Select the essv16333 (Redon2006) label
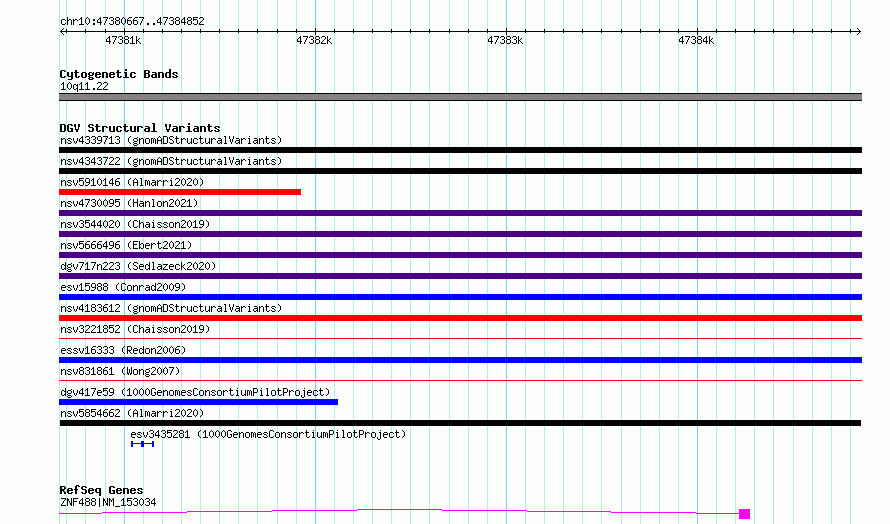 pyautogui.click(x=123, y=350)
